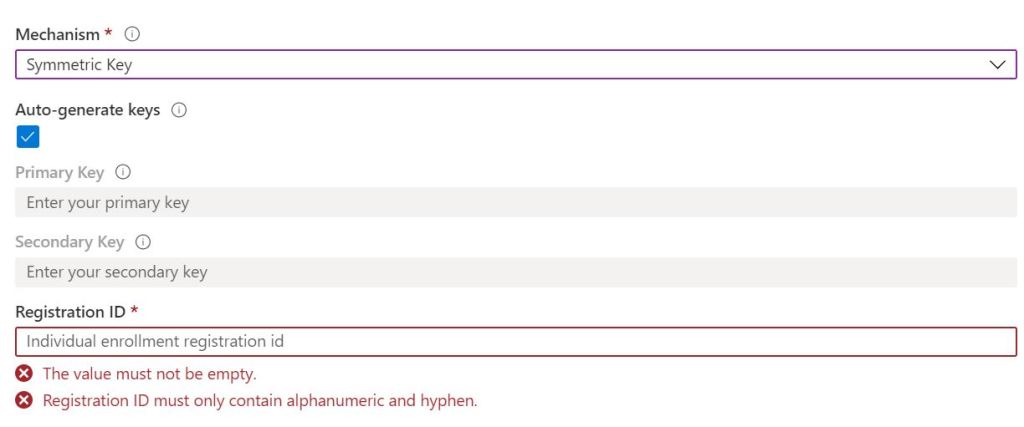Click the info icon beside Mechanism label
The height and width of the screenshot is (427, 1024).
(132, 35)
